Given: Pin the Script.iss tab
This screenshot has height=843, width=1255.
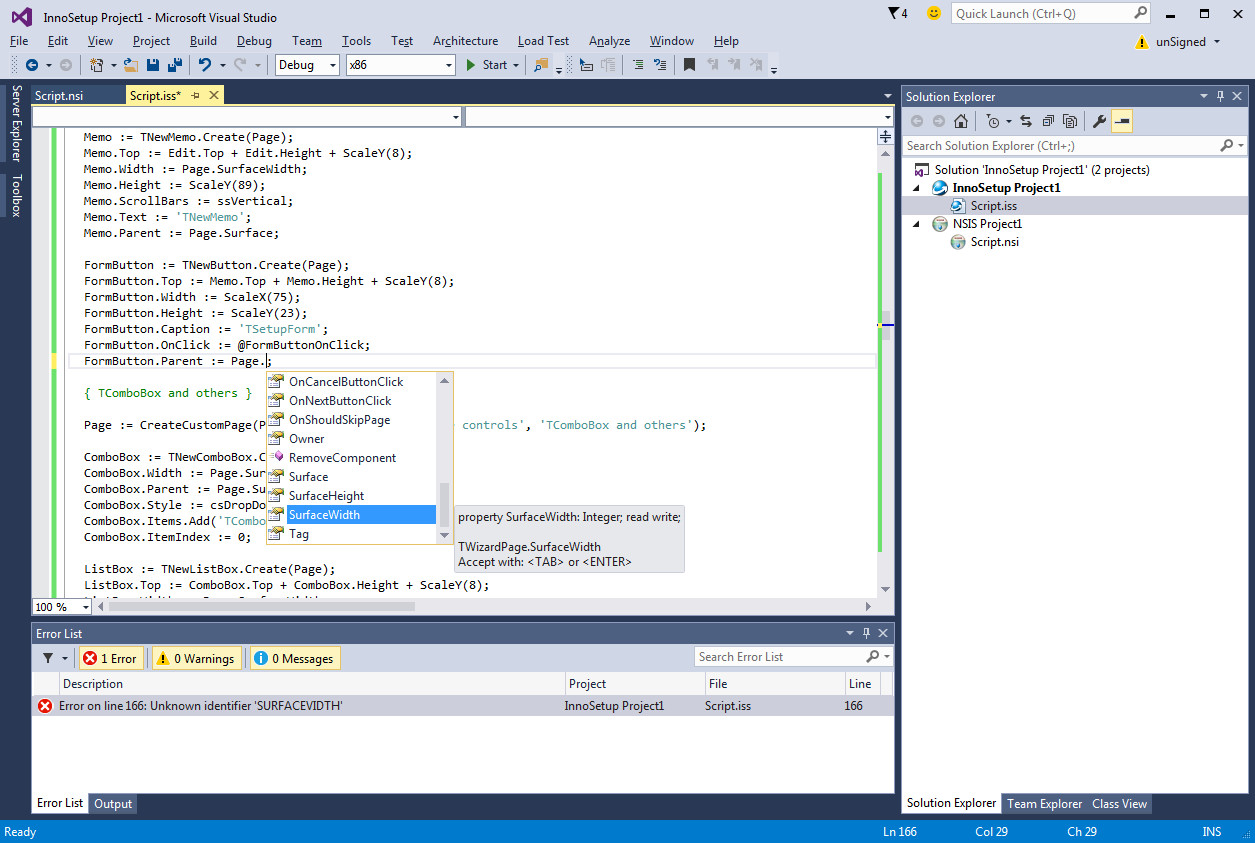Looking at the screenshot, I should 196,96.
